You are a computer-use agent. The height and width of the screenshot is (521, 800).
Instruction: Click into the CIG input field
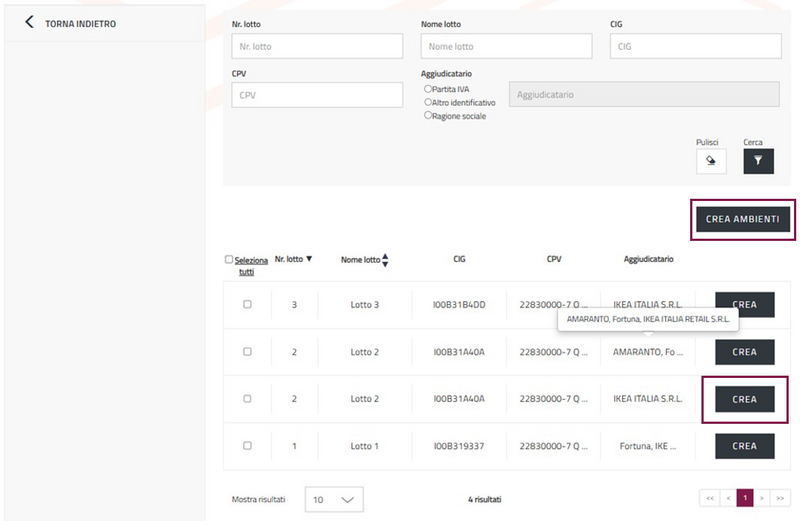tap(695, 46)
